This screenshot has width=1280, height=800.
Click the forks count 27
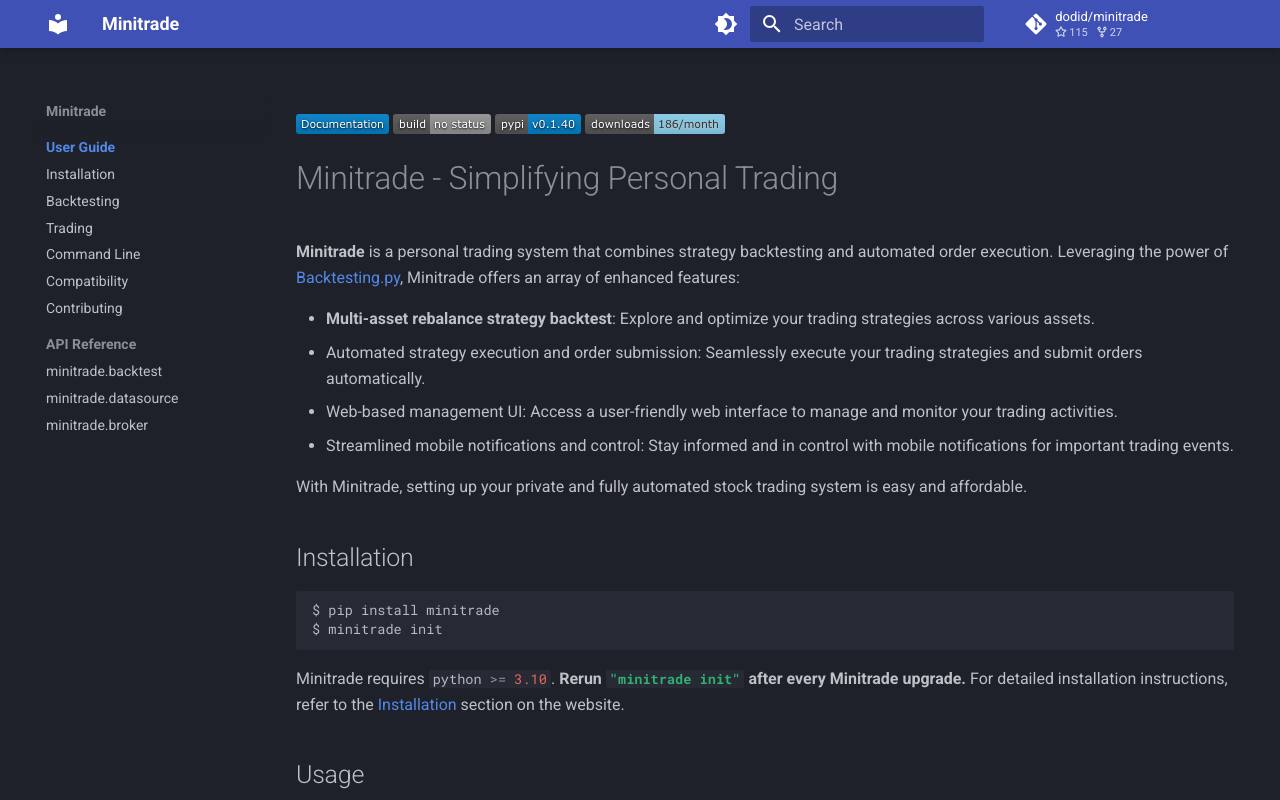click(1109, 32)
